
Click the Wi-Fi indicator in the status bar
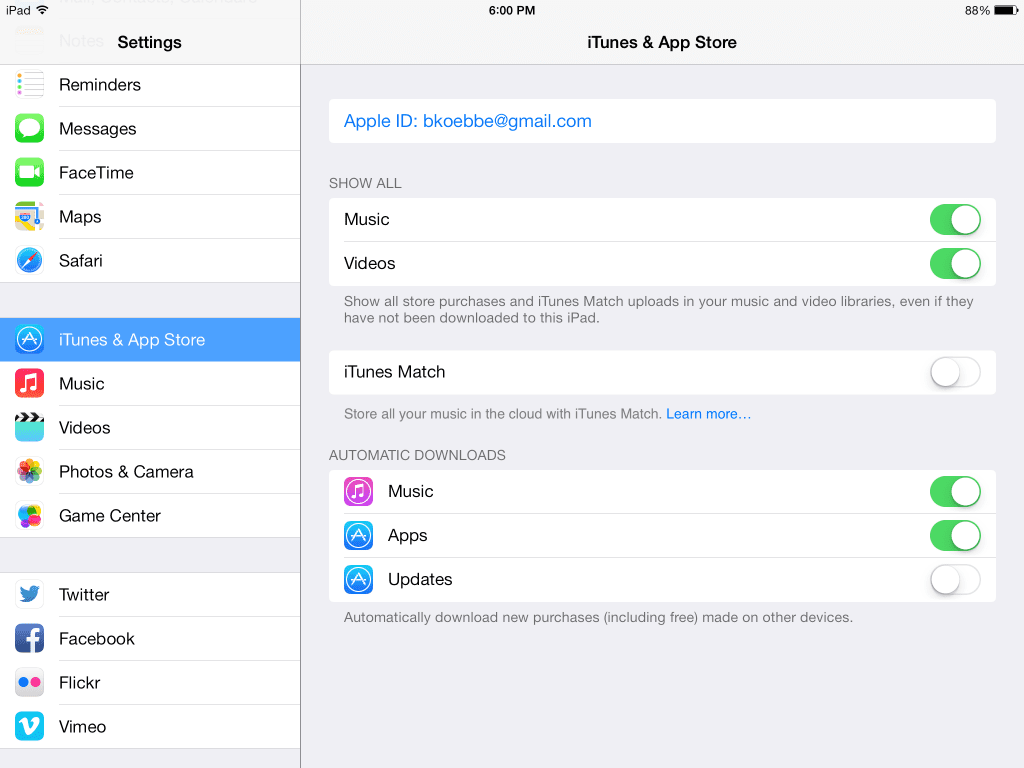pos(43,10)
